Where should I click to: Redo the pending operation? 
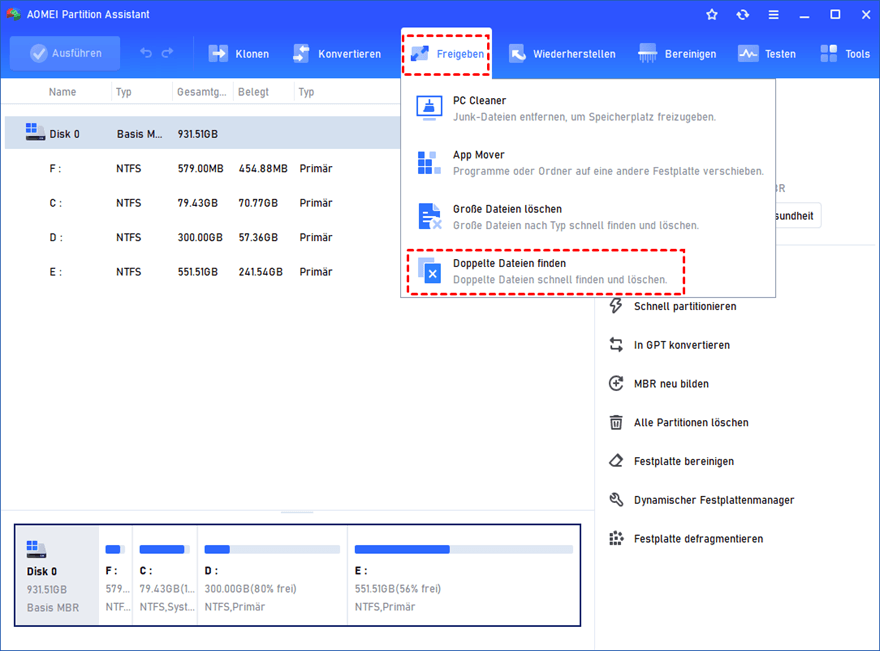click(x=167, y=53)
